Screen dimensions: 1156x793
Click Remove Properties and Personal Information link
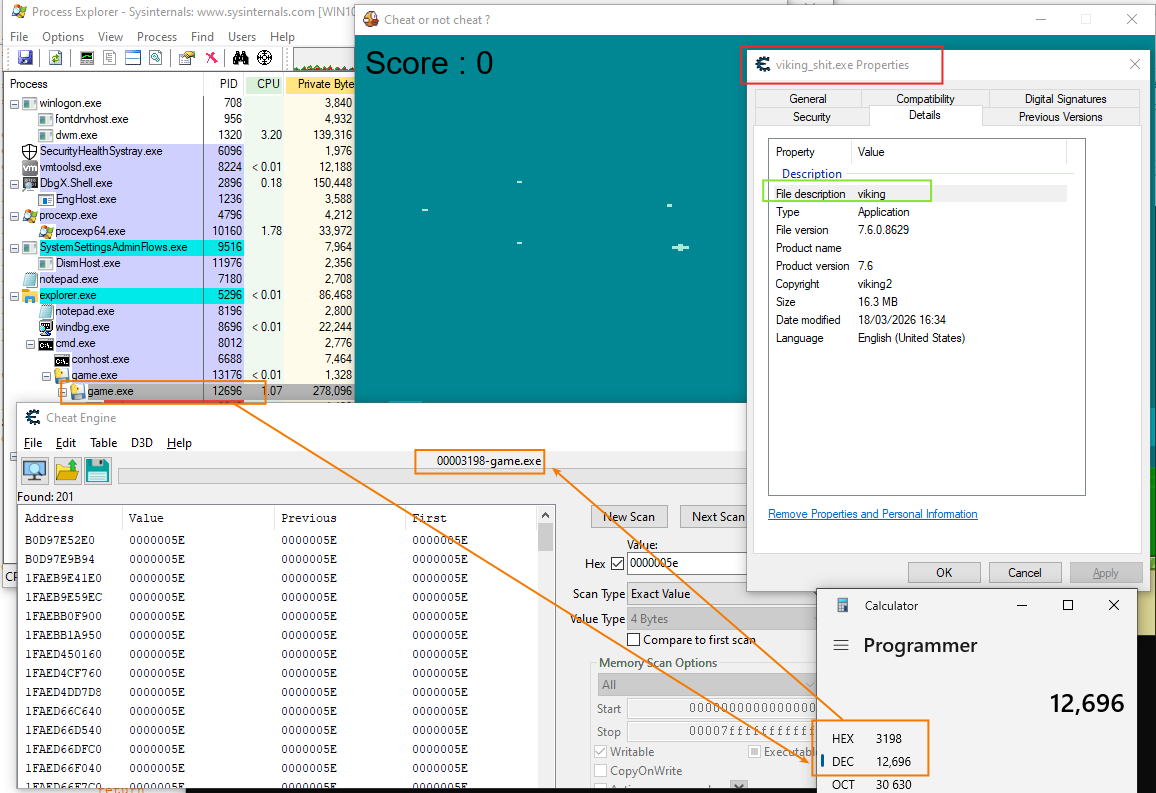pyautogui.click(x=872, y=514)
